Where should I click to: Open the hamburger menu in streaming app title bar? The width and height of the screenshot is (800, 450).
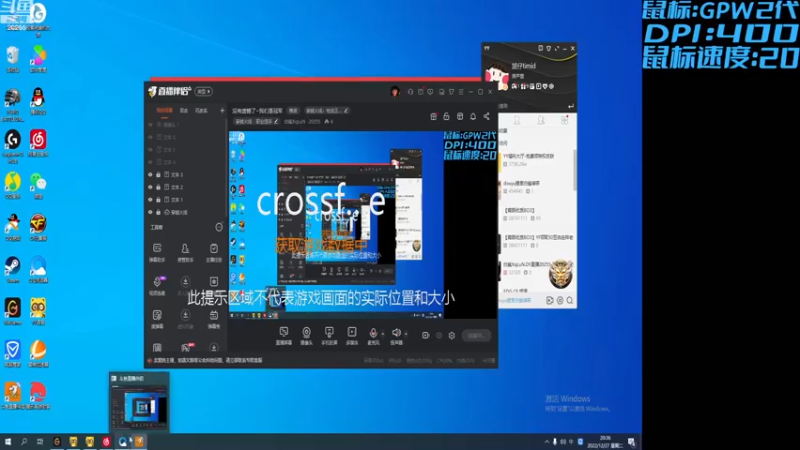pos(461,92)
